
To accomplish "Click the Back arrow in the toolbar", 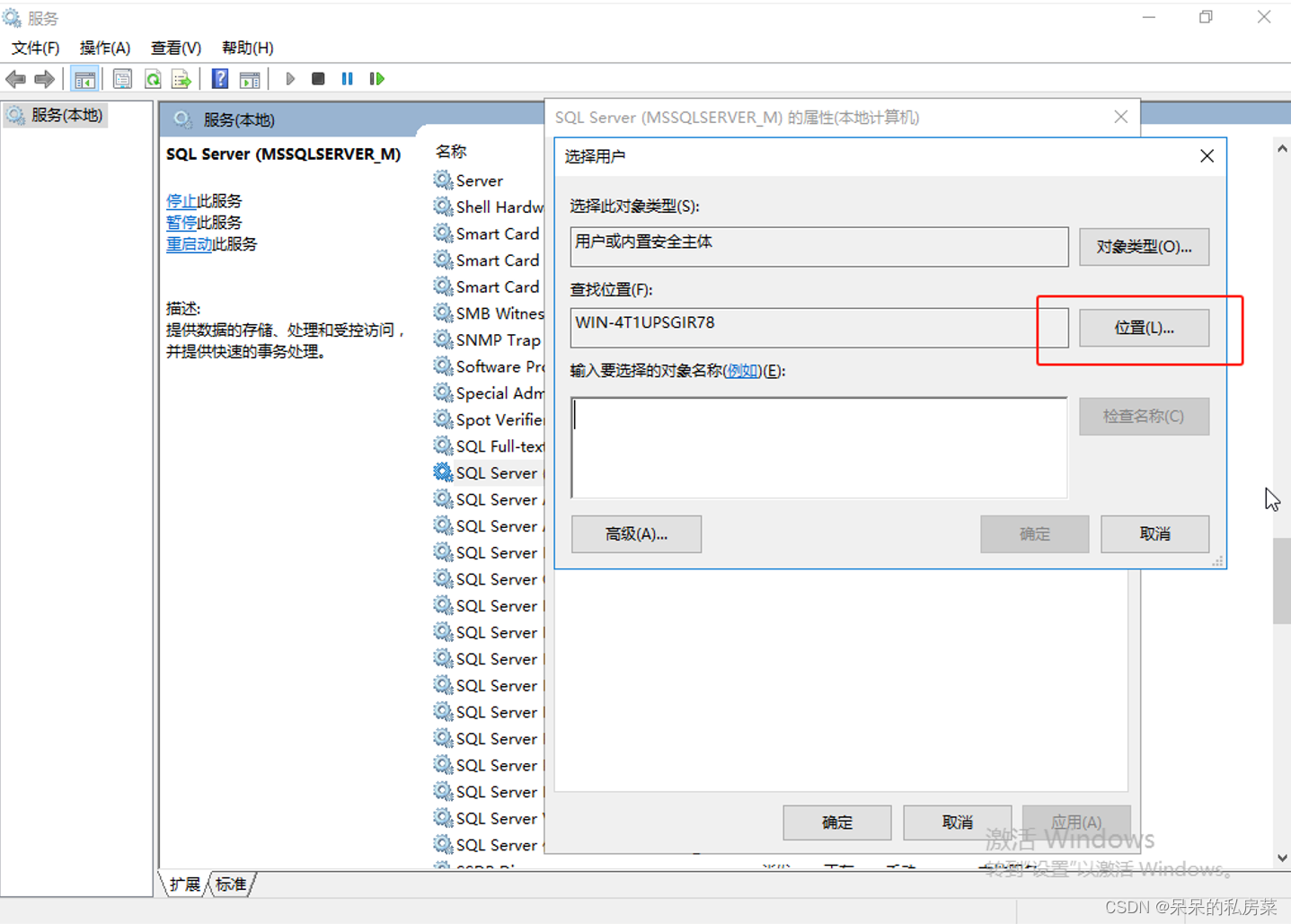I will (15, 79).
